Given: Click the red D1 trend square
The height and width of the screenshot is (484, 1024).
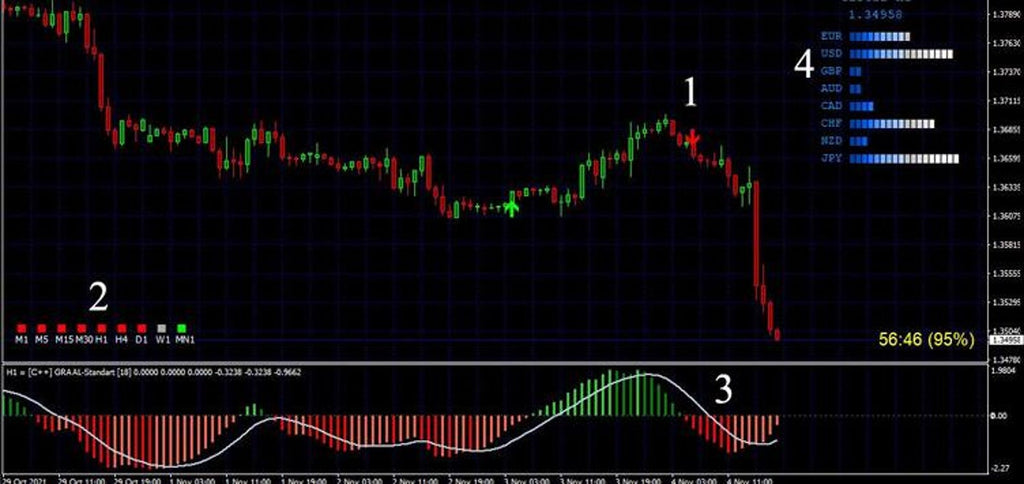Looking at the screenshot, I should click(141, 327).
